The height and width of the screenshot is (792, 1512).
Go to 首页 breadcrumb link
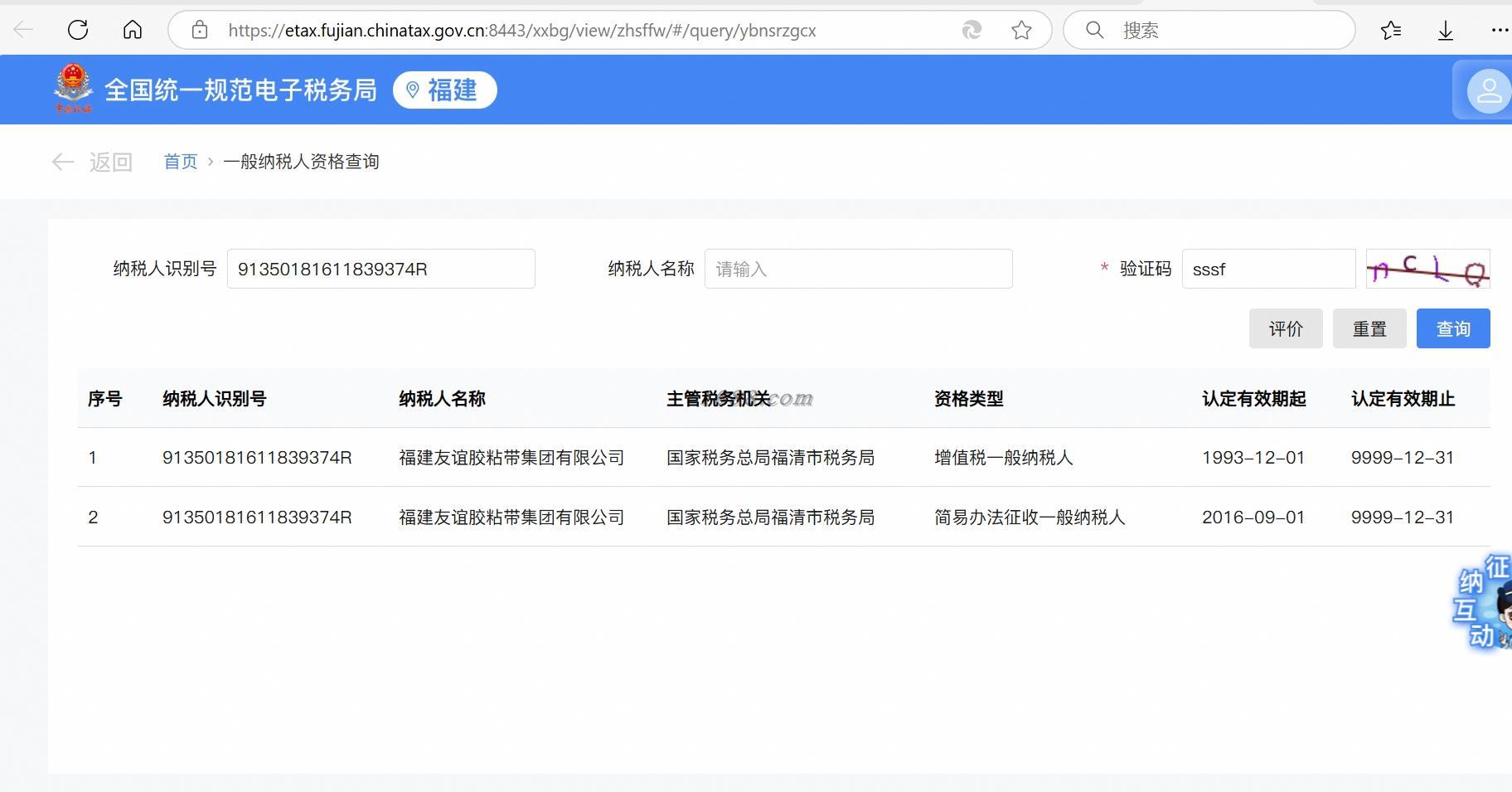point(181,162)
